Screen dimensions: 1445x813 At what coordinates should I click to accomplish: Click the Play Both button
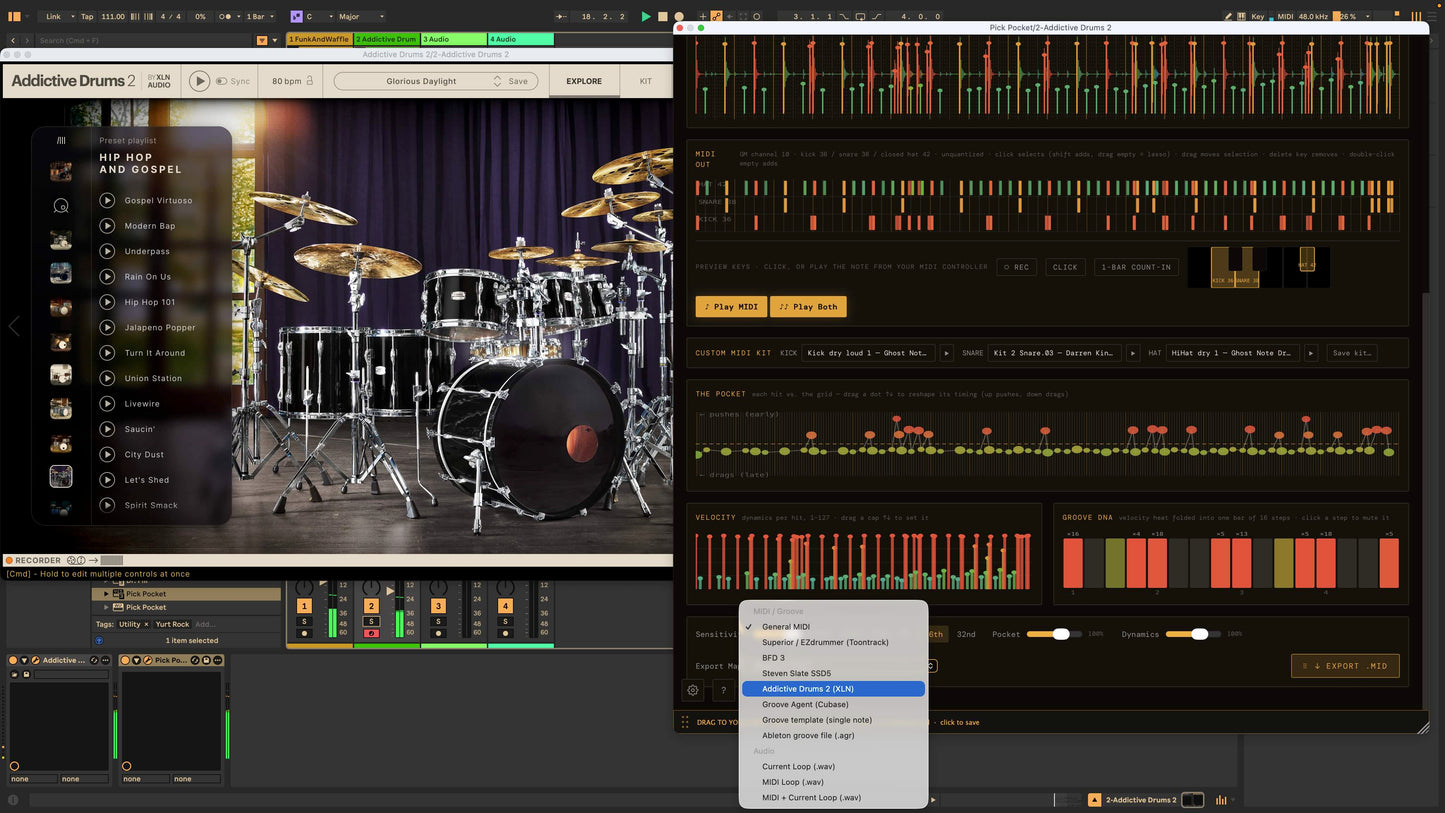(x=808, y=307)
